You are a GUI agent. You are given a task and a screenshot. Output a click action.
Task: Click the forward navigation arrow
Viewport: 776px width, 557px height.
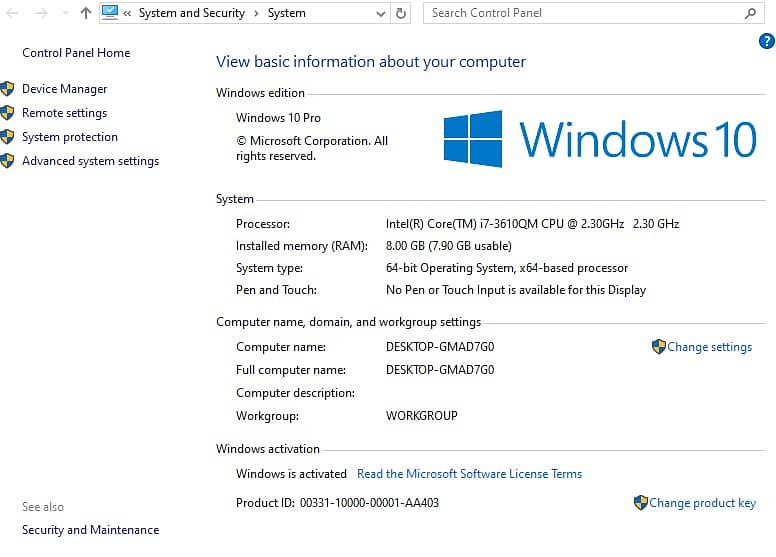[41, 13]
